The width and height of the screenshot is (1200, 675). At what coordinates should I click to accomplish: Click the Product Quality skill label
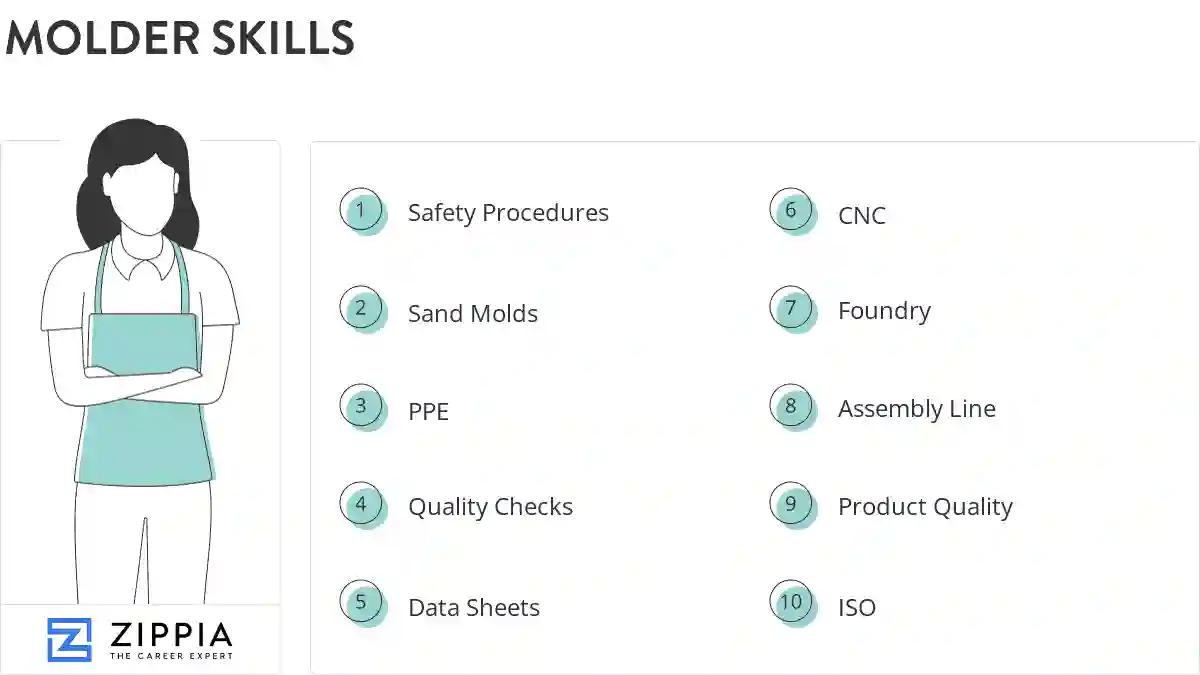point(925,507)
